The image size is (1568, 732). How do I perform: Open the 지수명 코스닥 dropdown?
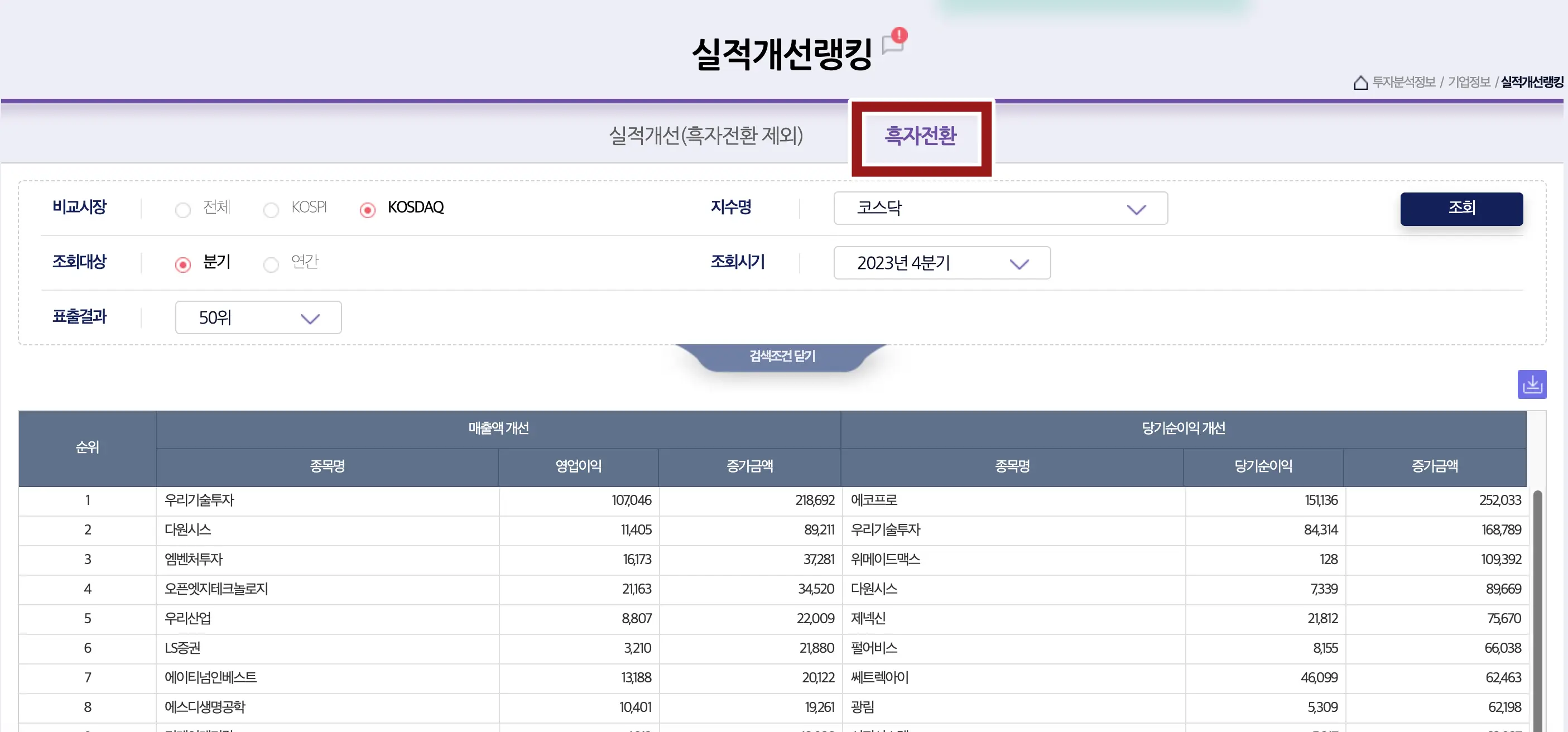1000,208
